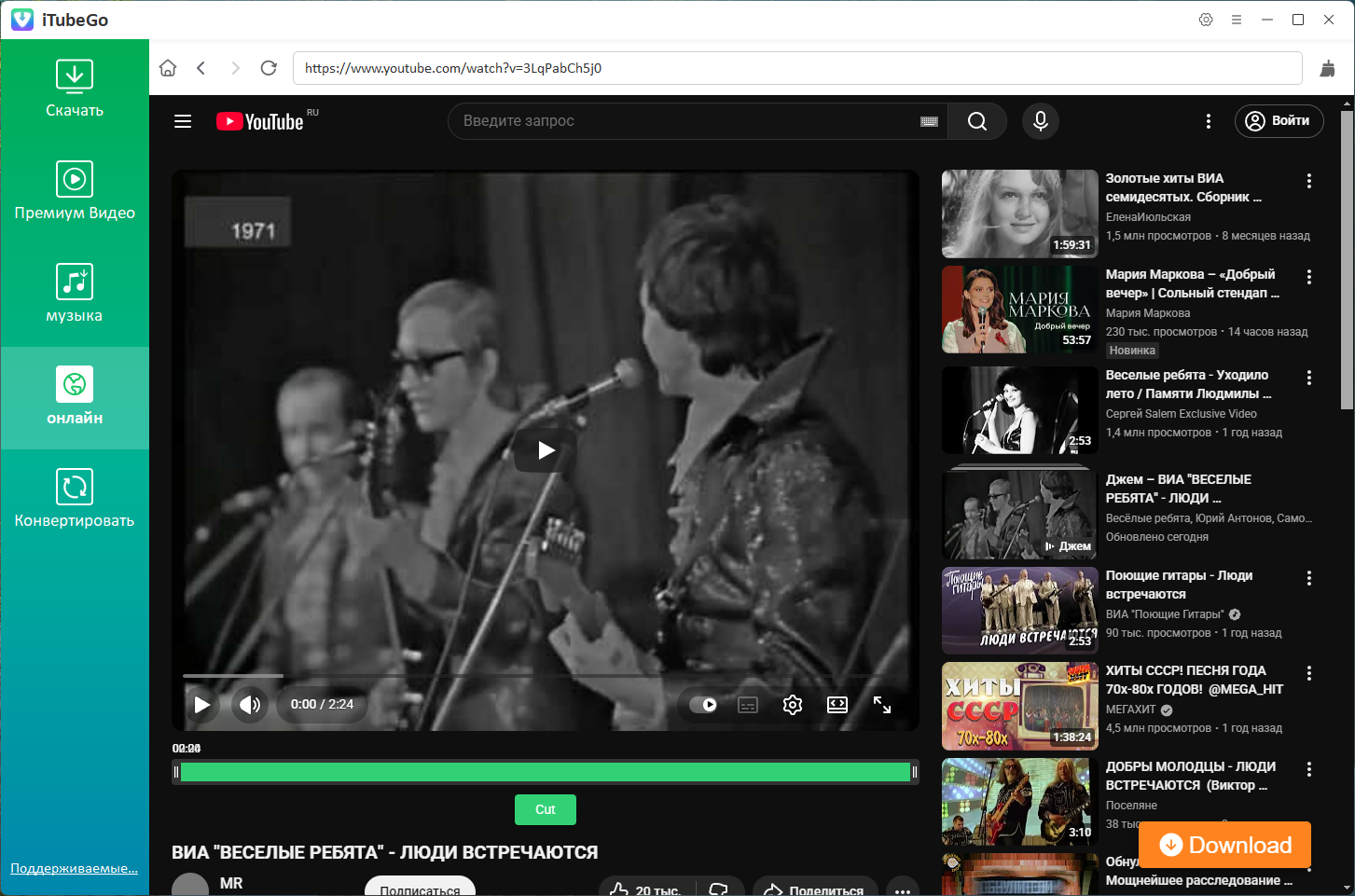Click the Войти sign-in button
This screenshot has height=896, width=1355.
[1279, 121]
